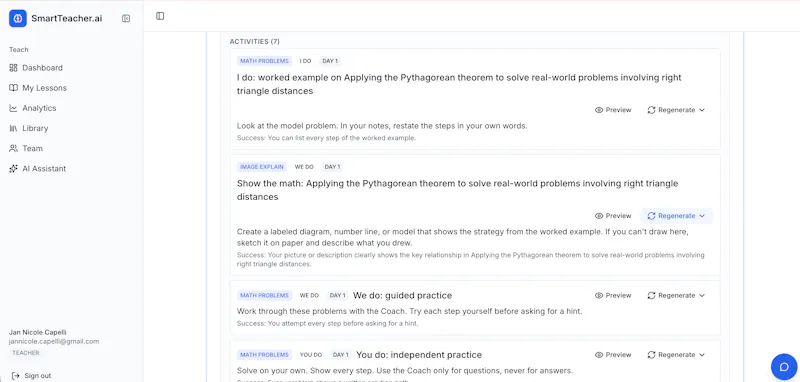This screenshot has width=800, height=382.
Task: Click the refresh icon in the worked example Regenerate
Action: pos(652,110)
